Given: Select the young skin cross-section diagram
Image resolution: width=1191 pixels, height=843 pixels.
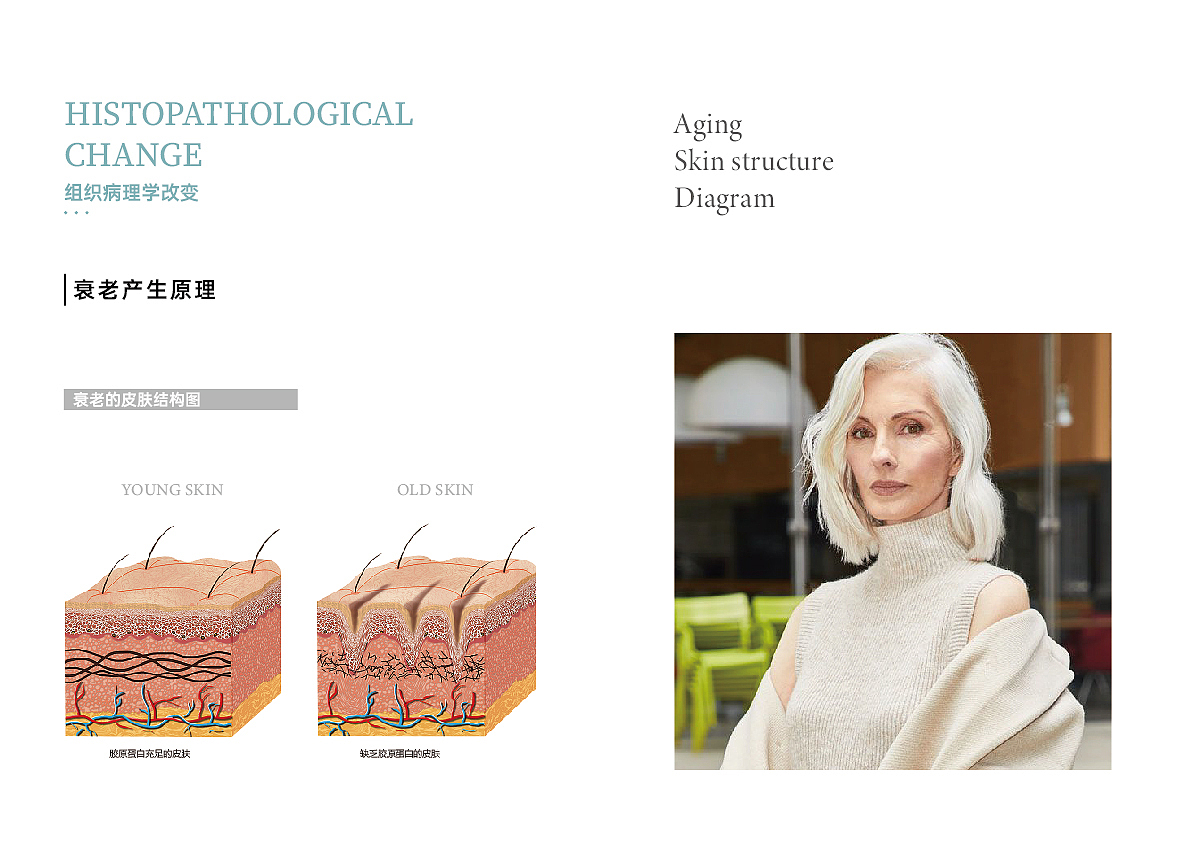Looking at the screenshot, I should click(x=173, y=631).
